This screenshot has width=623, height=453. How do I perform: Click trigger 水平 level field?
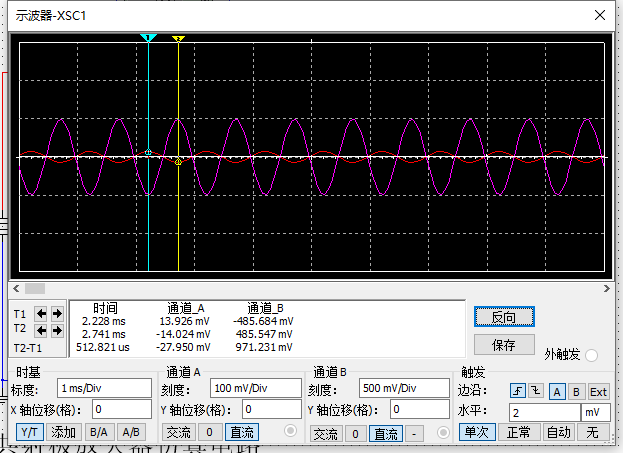pos(545,412)
